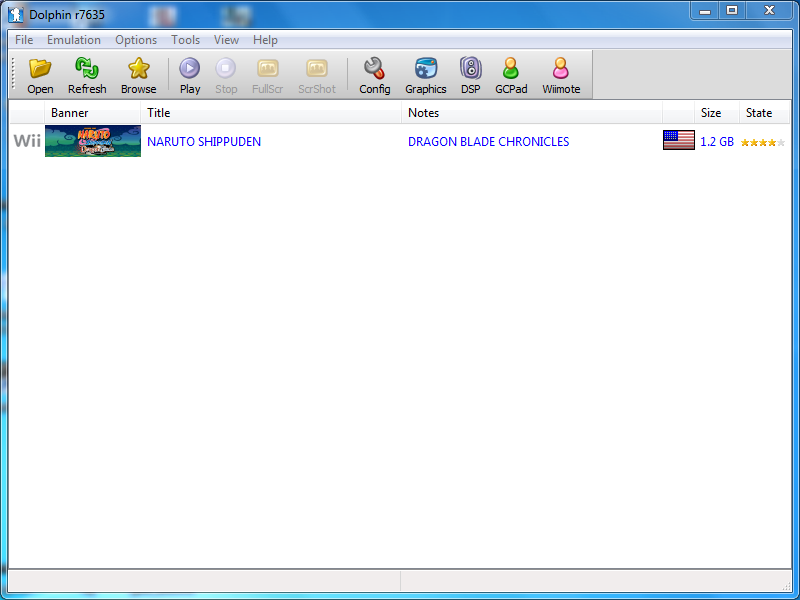Click the Browse star icon

138,68
